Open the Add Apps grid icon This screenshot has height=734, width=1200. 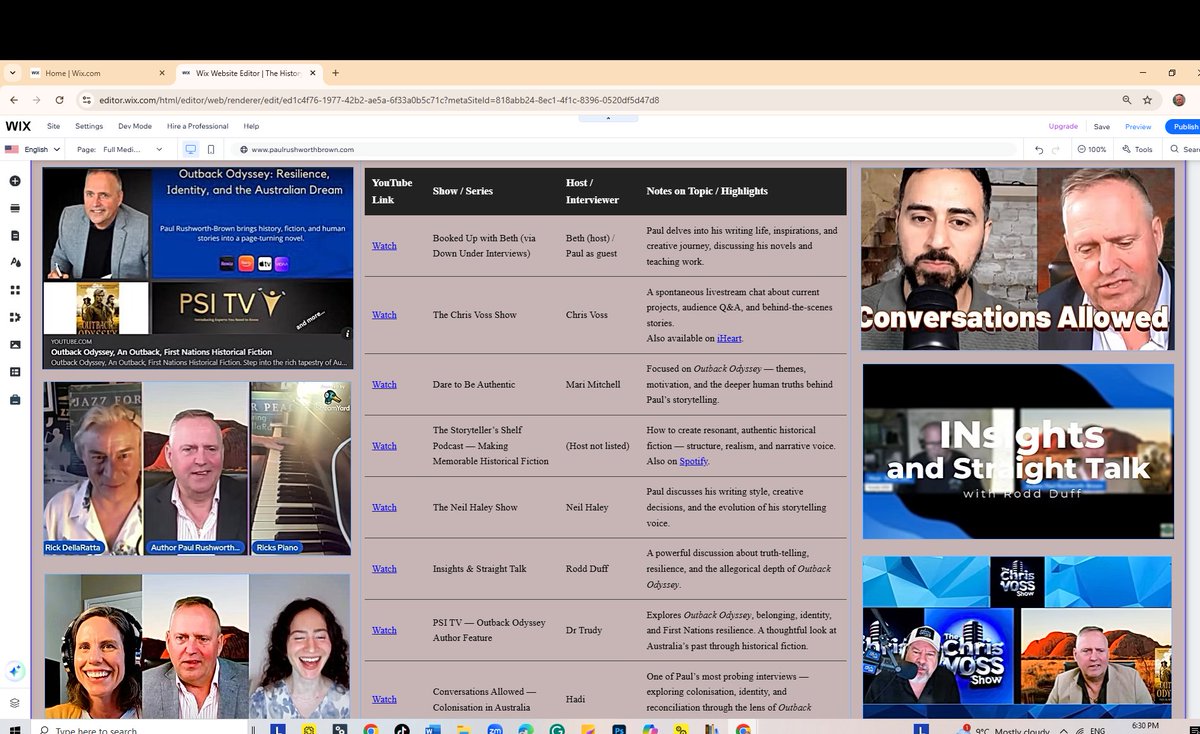[x=15, y=290]
